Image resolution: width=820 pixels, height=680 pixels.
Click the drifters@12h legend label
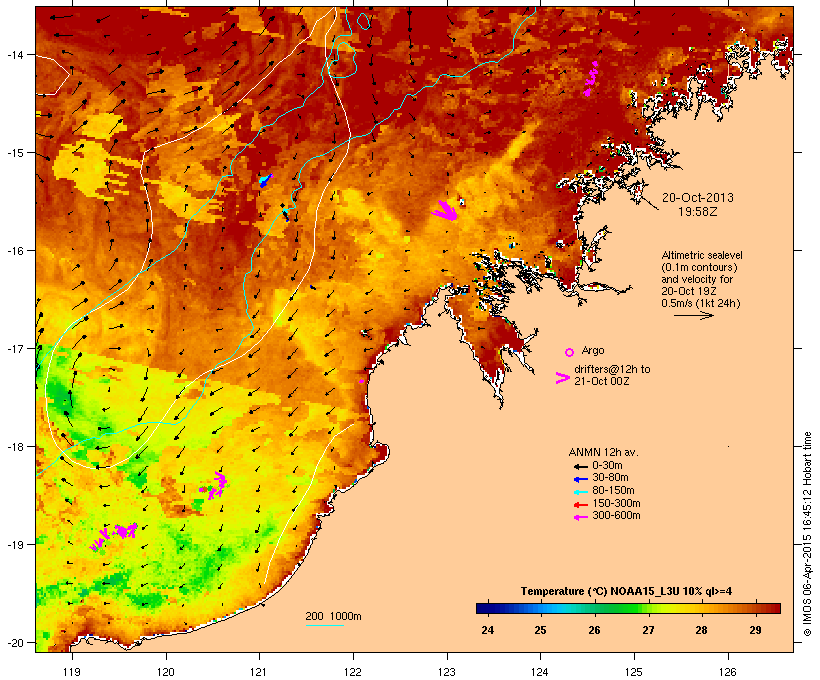[612, 369]
